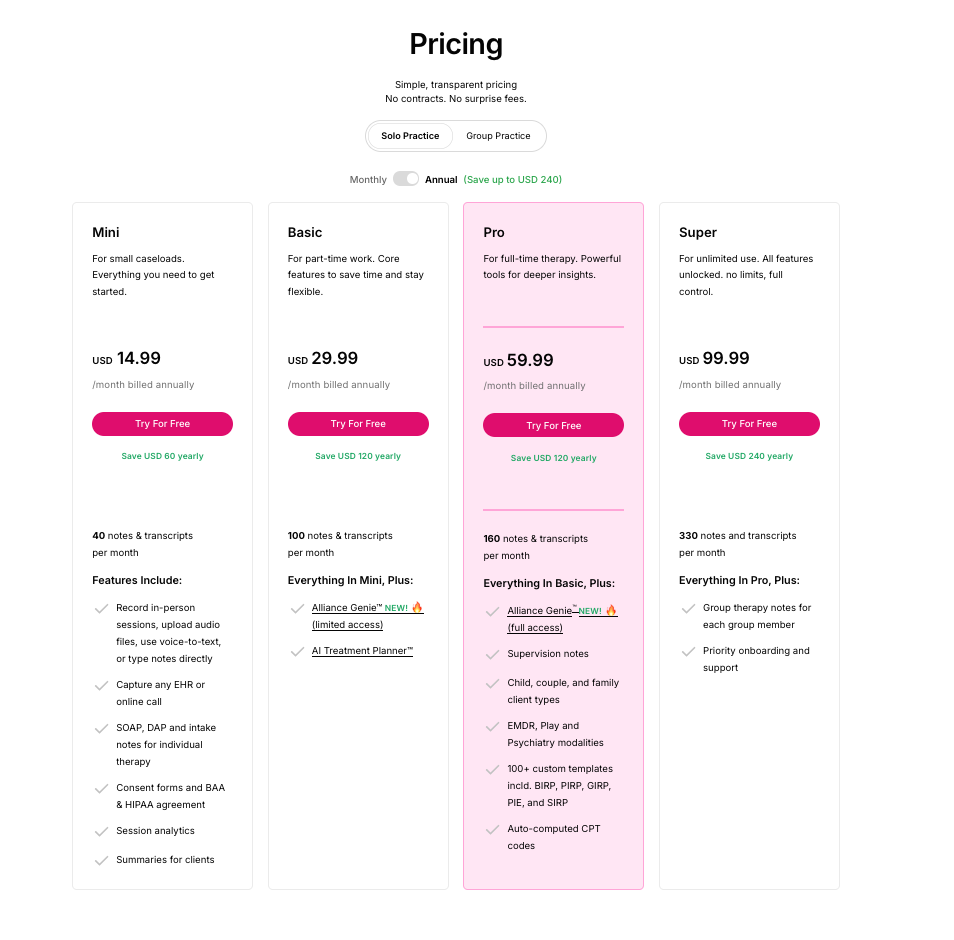Image resolution: width=954 pixels, height=940 pixels.
Task: Start Pro plan with Try For Free
Action: (x=553, y=426)
